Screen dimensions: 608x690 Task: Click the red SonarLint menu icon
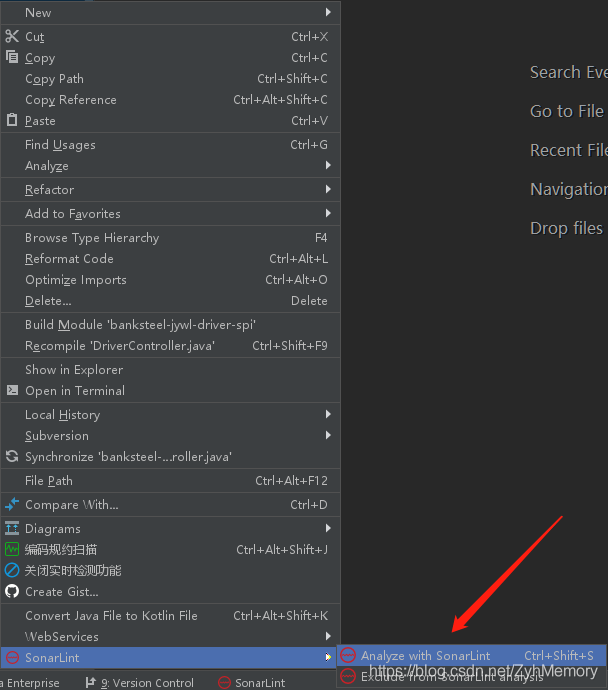pyautogui.click(x=12, y=657)
